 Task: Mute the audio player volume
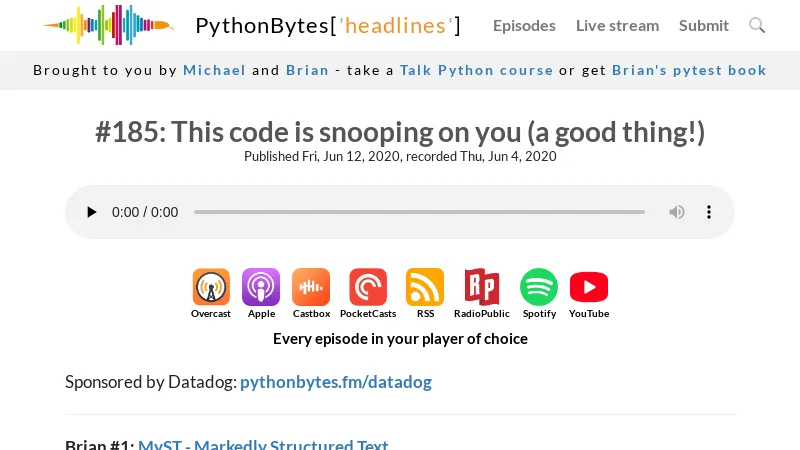[677, 212]
